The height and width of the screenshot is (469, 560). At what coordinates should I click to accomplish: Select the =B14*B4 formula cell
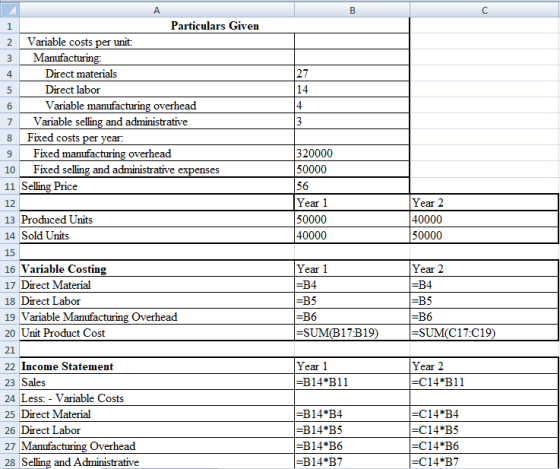click(352, 414)
